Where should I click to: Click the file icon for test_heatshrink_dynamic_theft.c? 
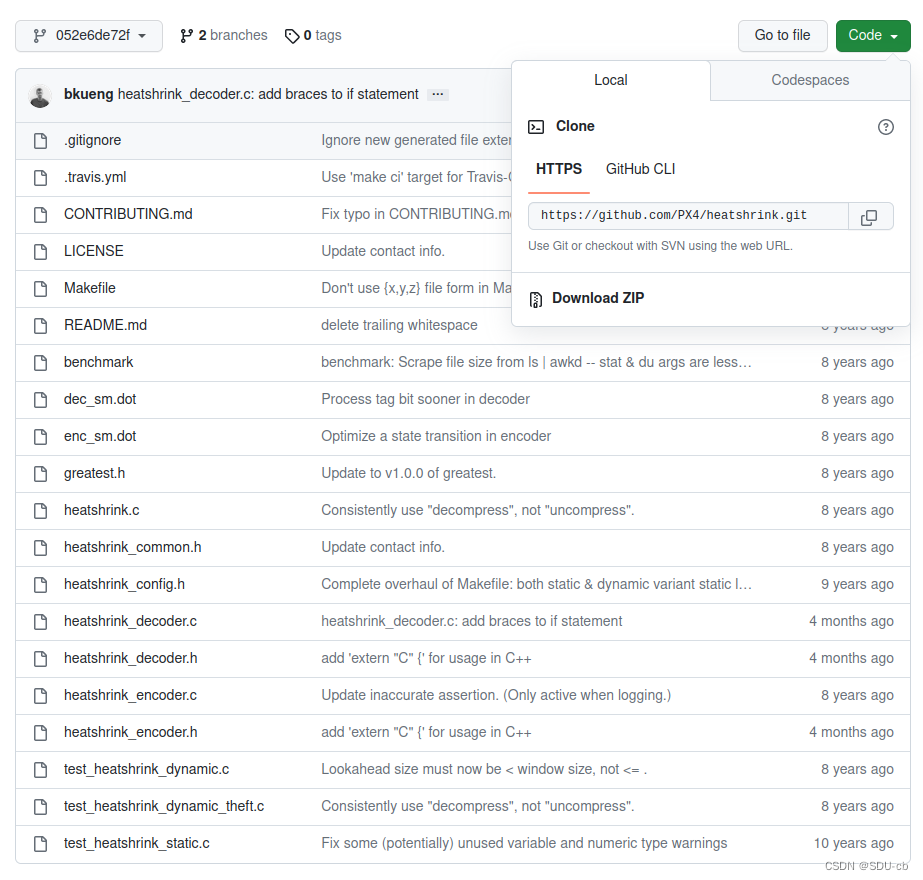(41, 807)
